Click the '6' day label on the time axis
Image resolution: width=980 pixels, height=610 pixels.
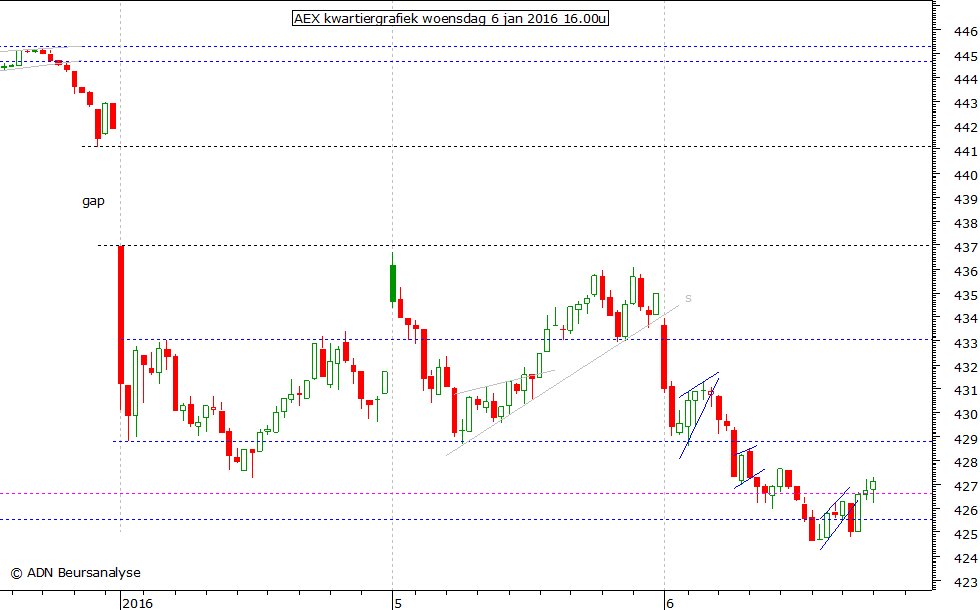(x=670, y=603)
